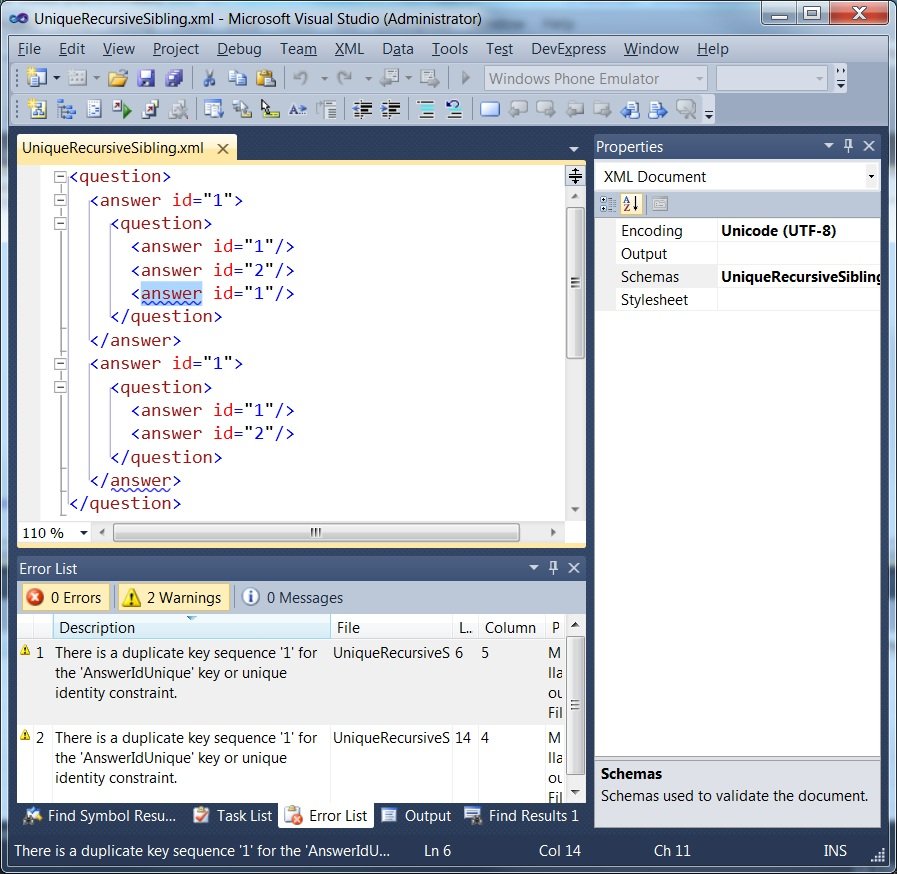Screen dimensions: 897x874
Task: Click the editor horizontal scrollbar thumb
Action: [315, 533]
